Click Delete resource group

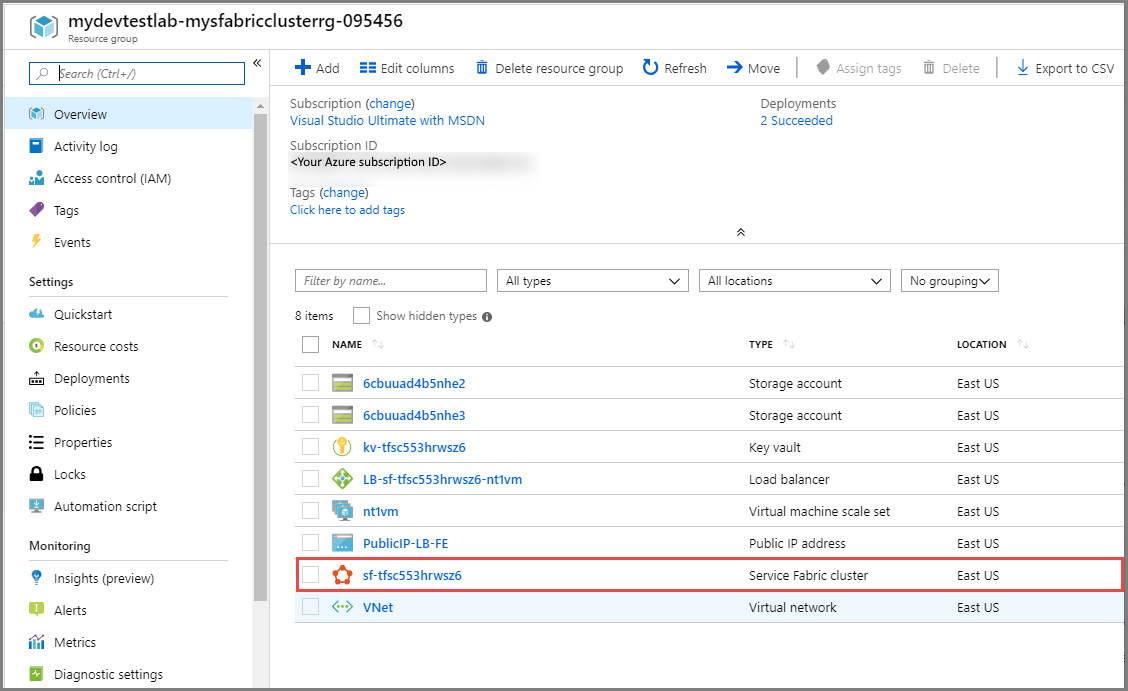[550, 68]
